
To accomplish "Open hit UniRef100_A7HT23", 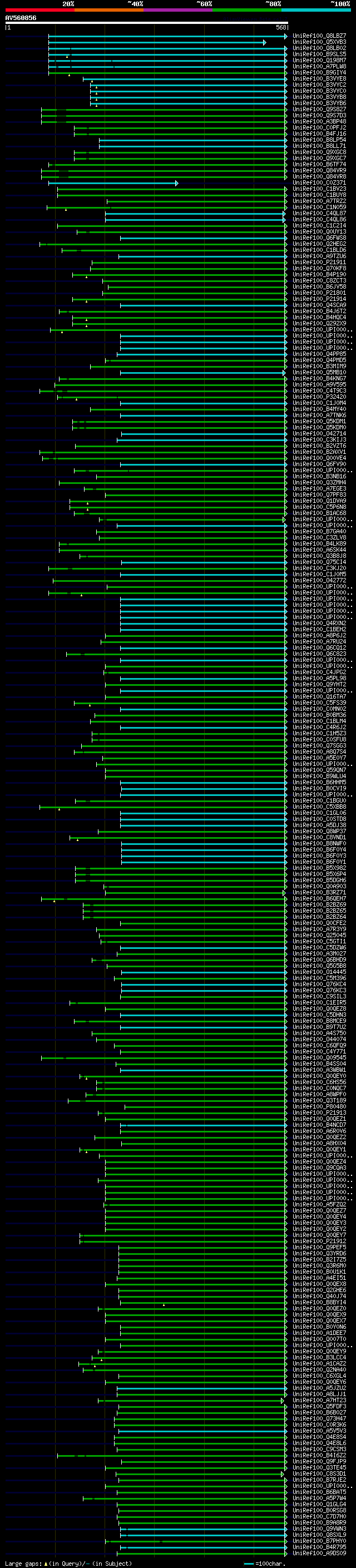I will 319,1400.
